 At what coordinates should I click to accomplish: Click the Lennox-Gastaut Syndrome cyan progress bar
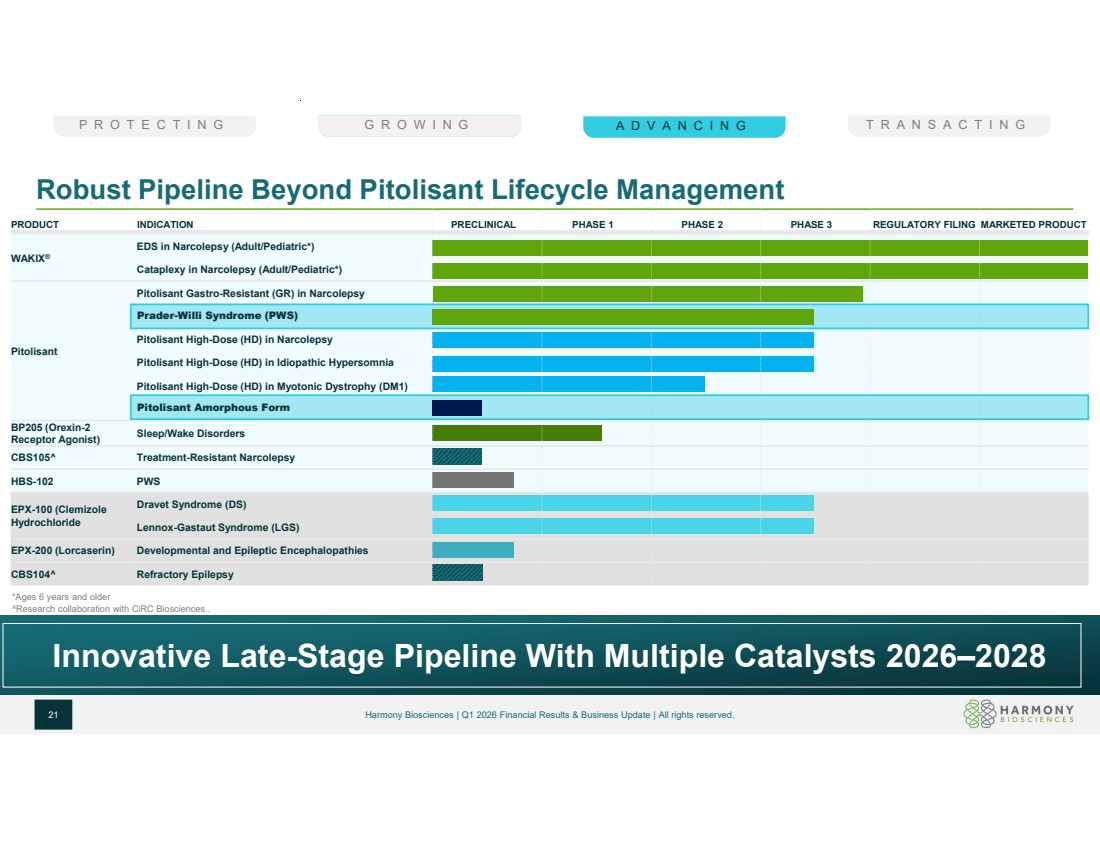623,526
